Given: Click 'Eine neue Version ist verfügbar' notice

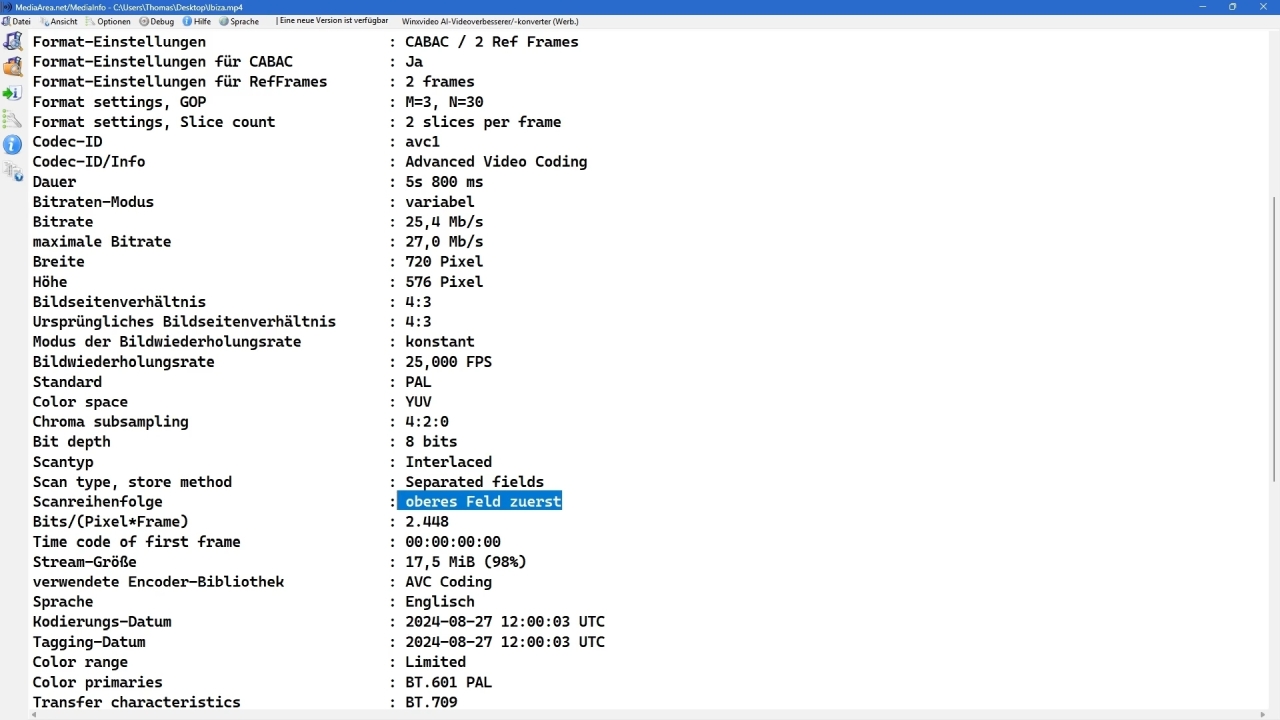Looking at the screenshot, I should click(x=334, y=21).
